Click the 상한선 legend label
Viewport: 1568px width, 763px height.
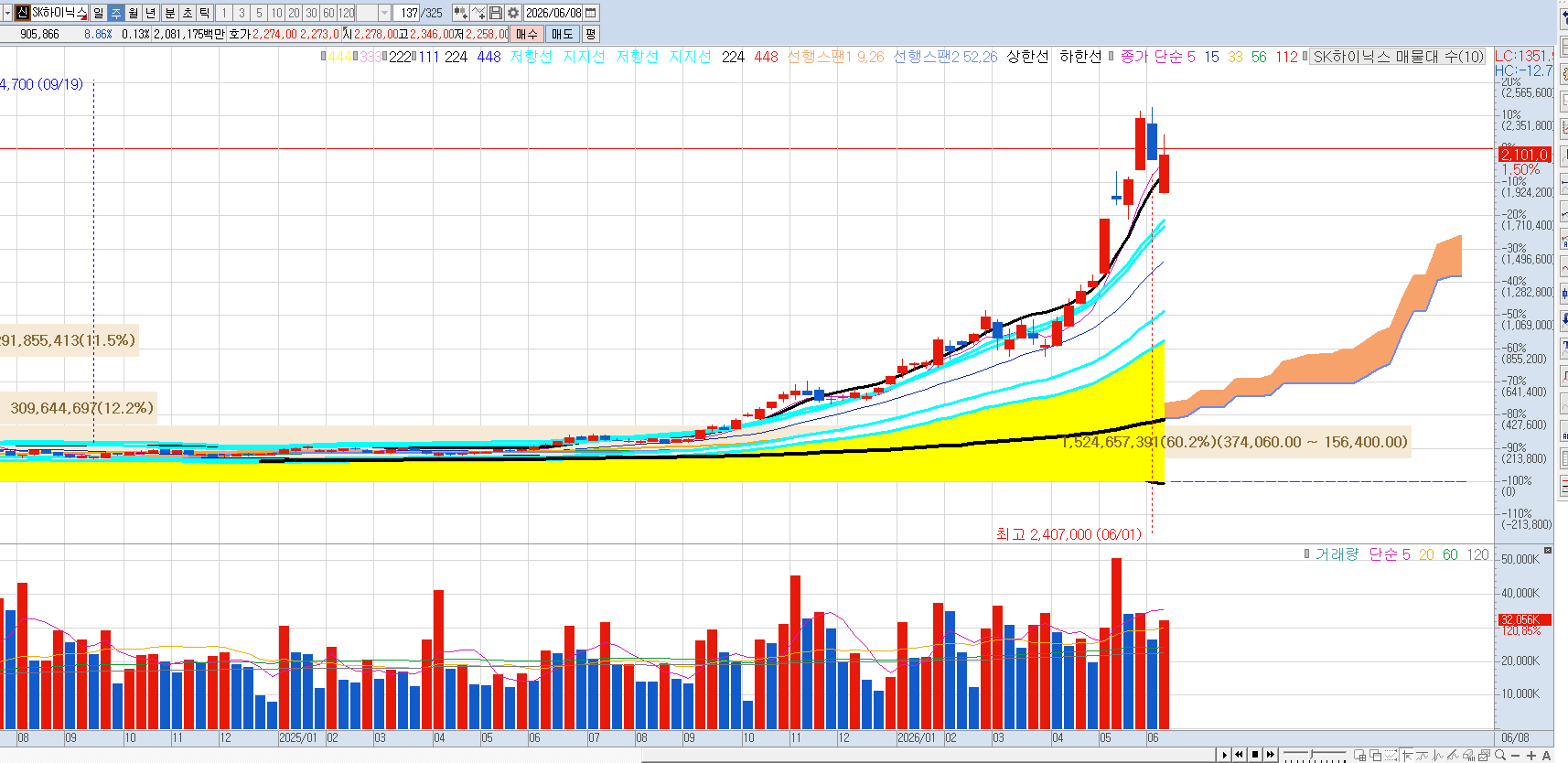(x=1027, y=57)
